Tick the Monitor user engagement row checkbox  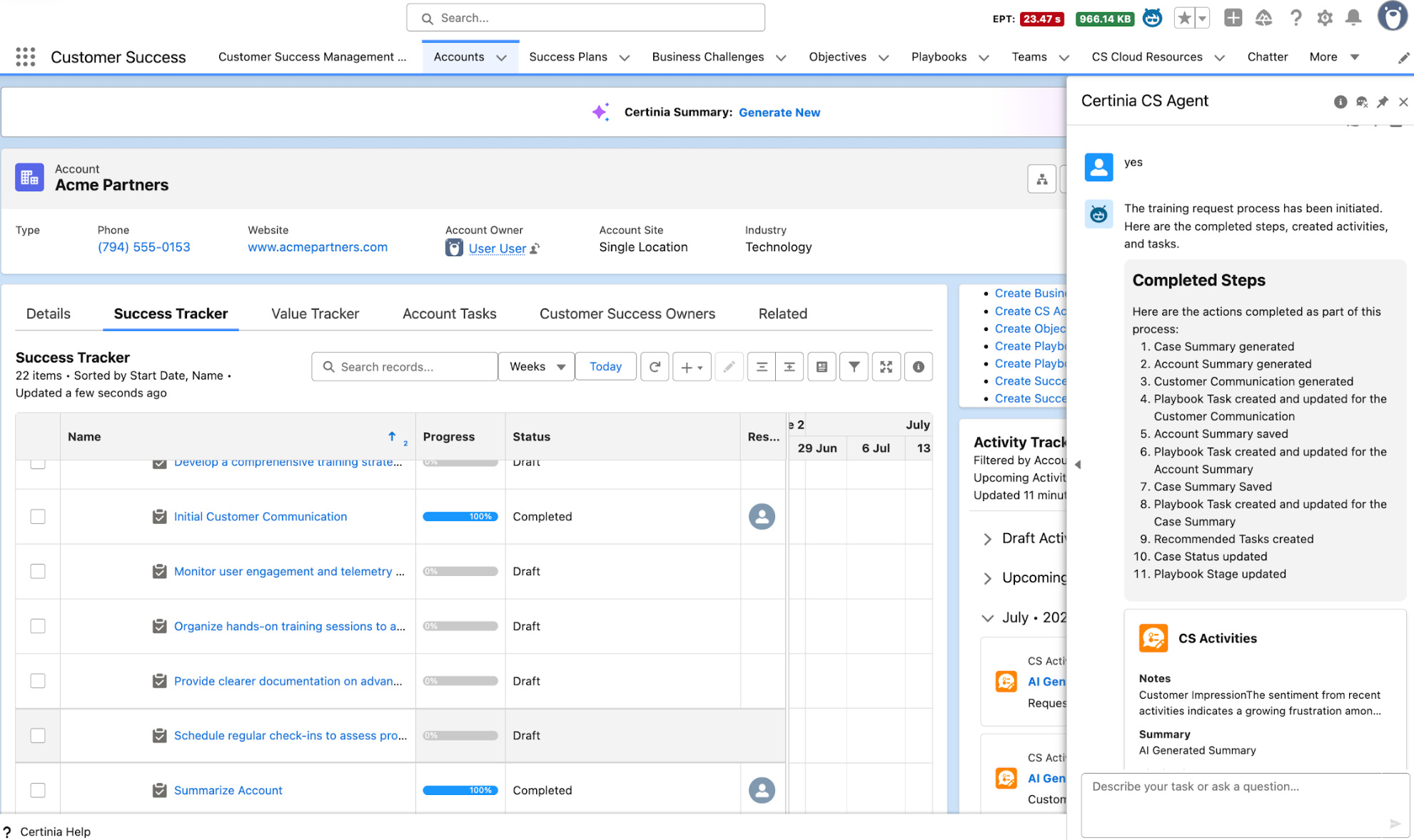coord(38,571)
